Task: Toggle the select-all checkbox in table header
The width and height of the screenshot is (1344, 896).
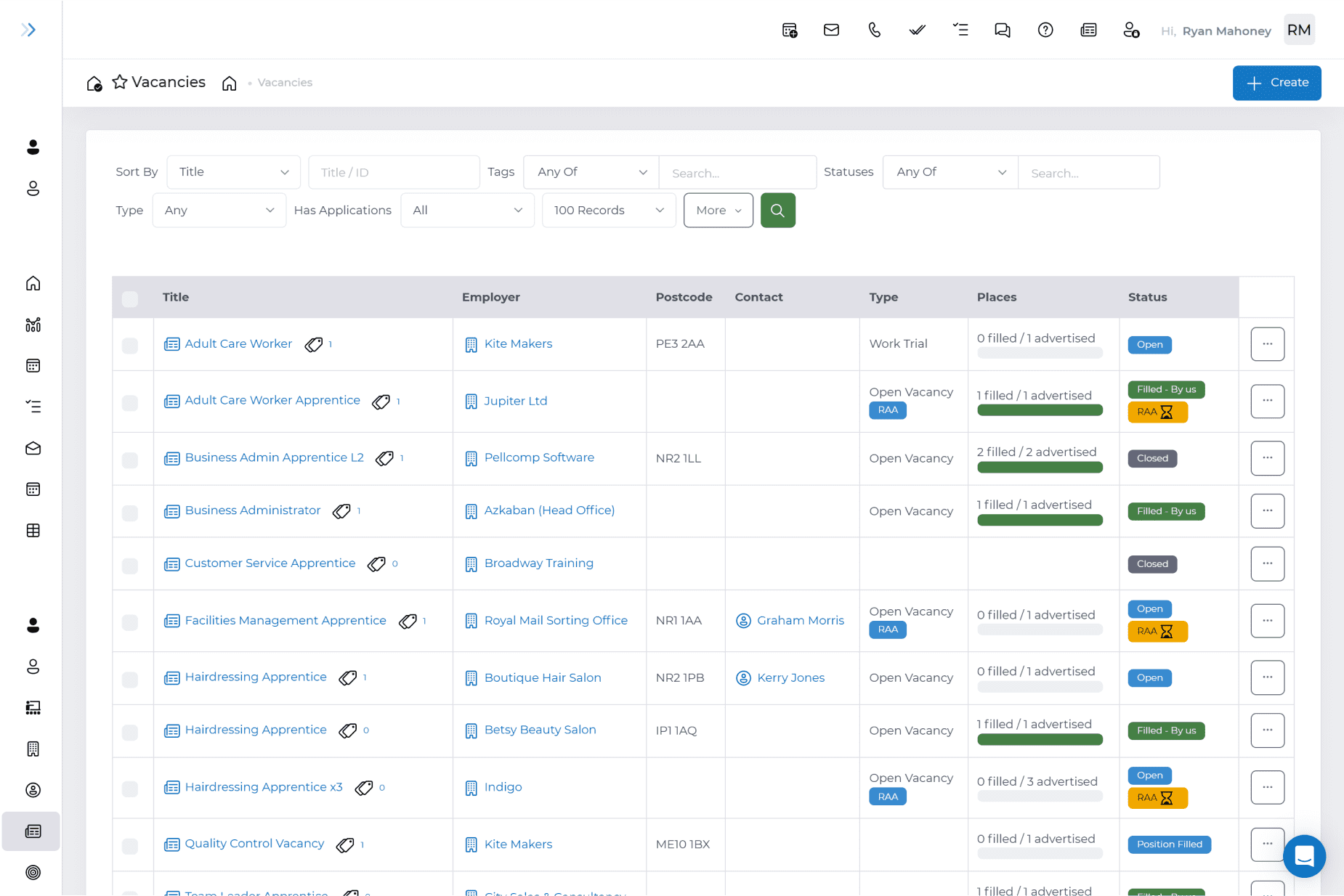Action: click(130, 298)
